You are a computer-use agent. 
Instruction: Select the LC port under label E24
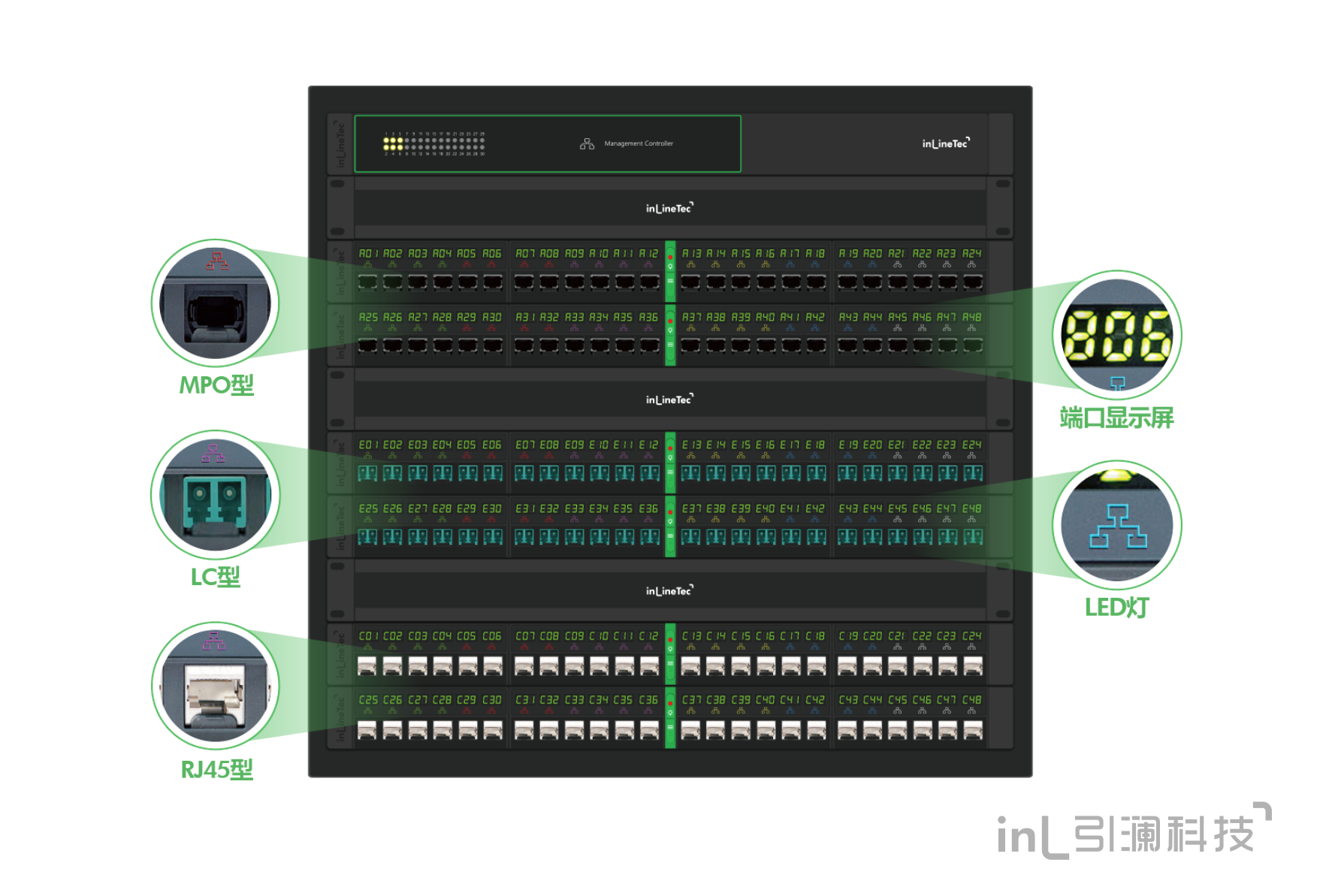click(x=973, y=473)
